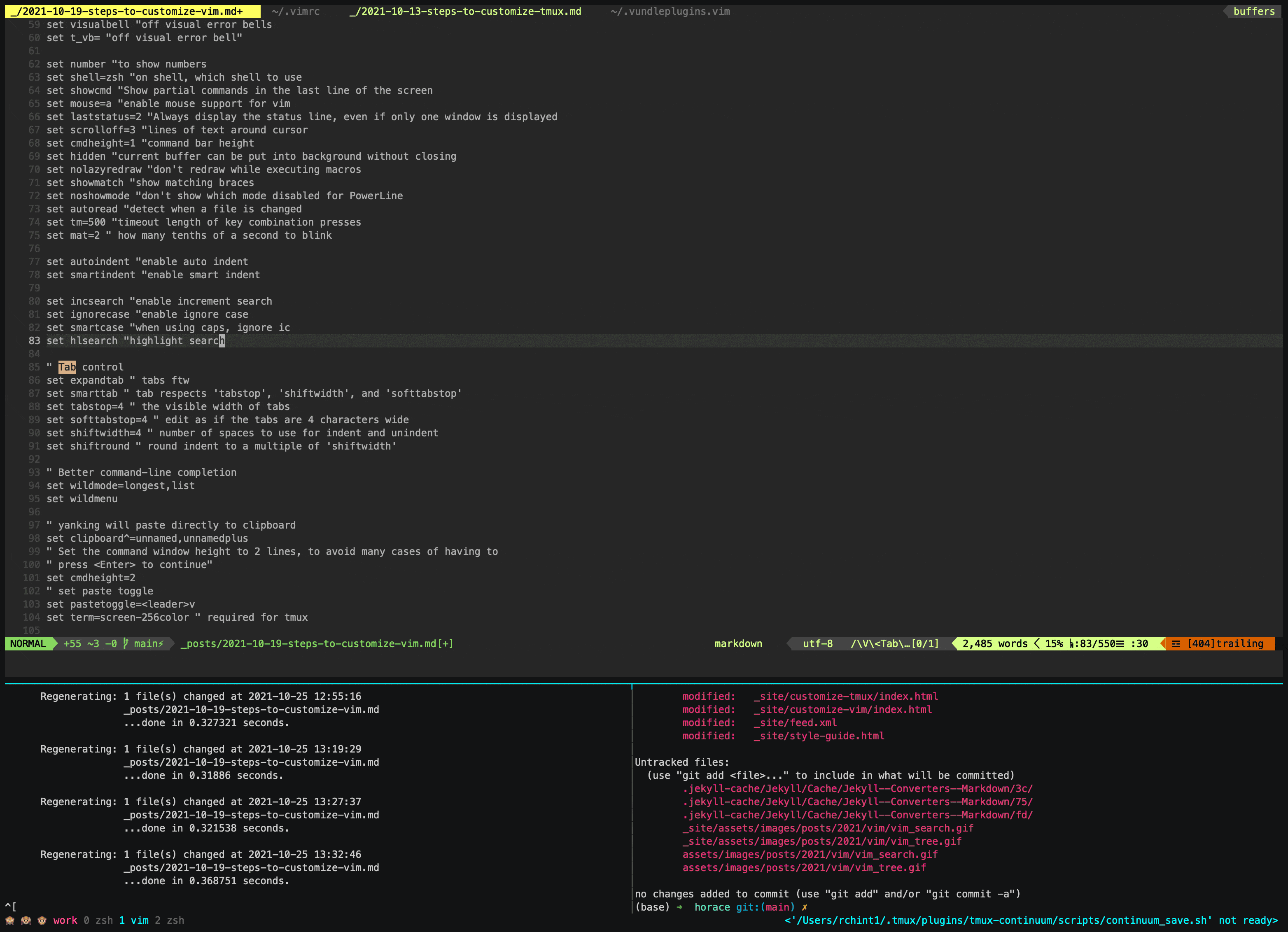Click the set term=screen-256color line
This screenshot has width=1288, height=932.
click(177, 617)
